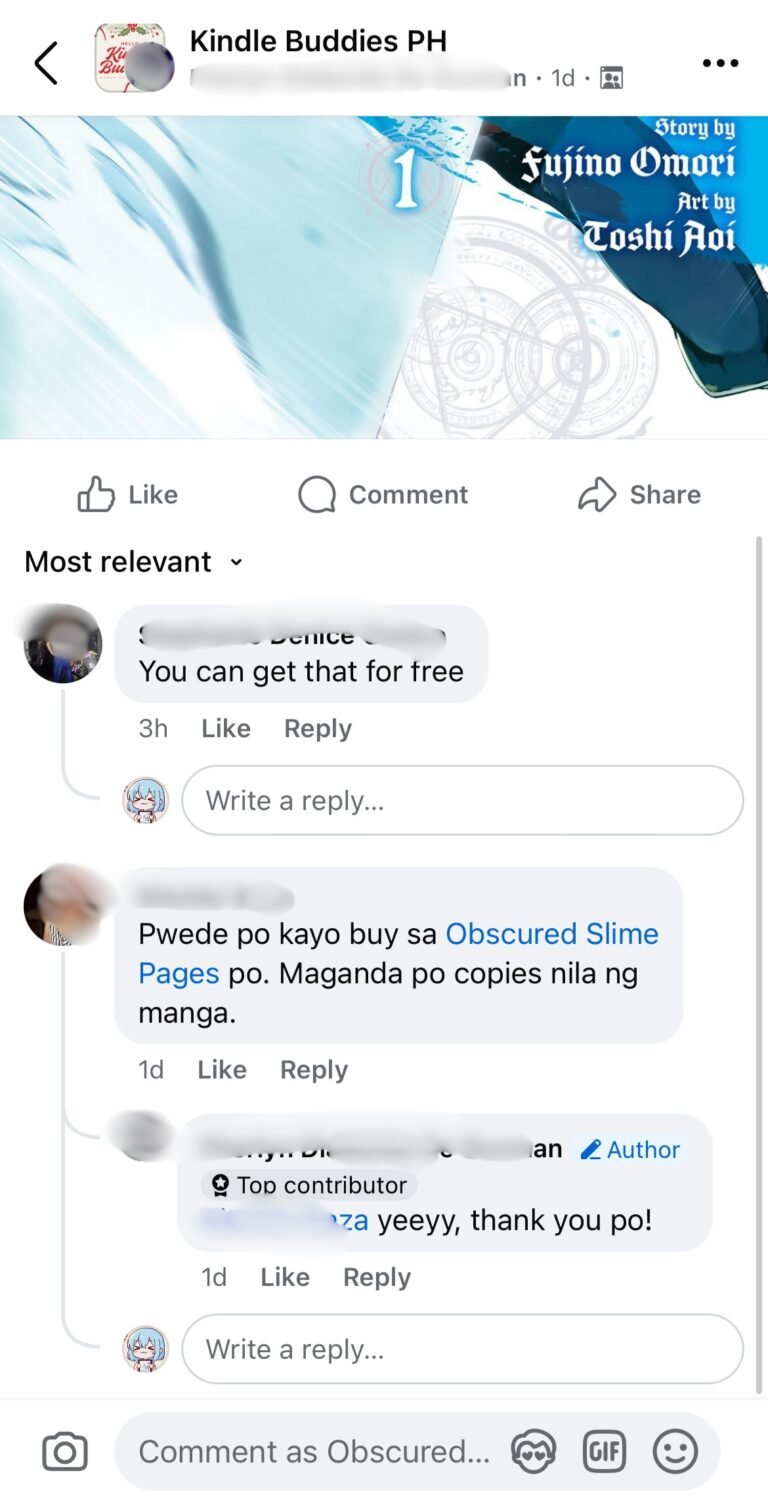Like the 'Pwede po kayo buy' comment
Image resolution: width=768 pixels, height=1511 pixels.
(x=222, y=1070)
